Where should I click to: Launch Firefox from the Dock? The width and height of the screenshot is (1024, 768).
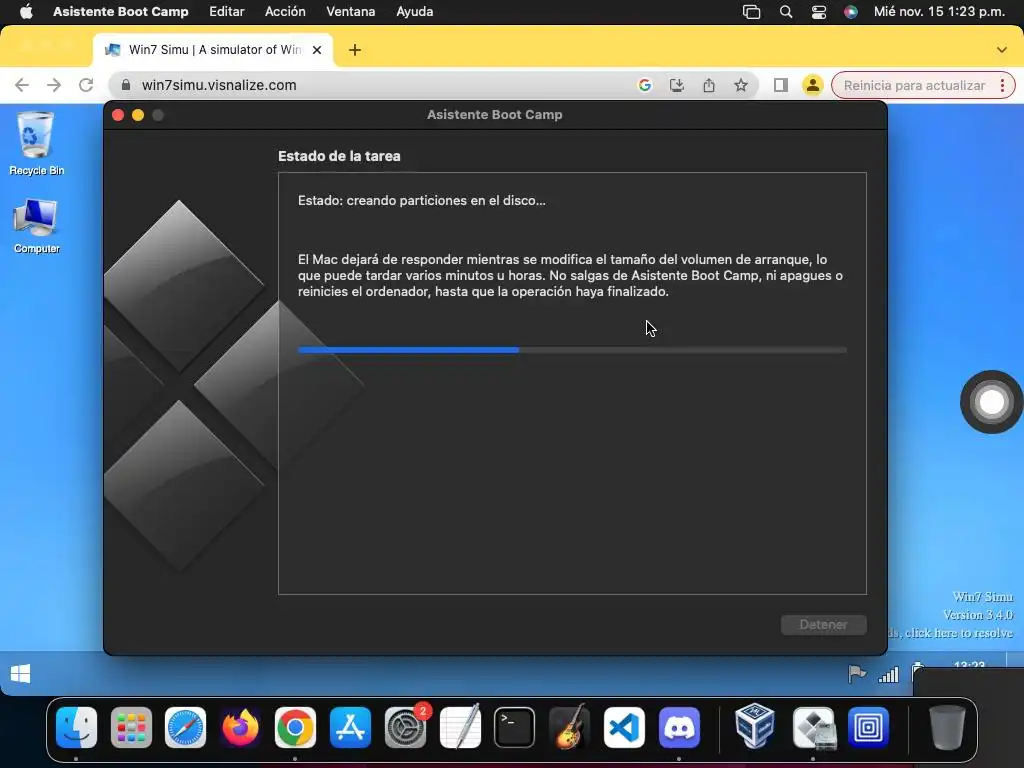[x=240, y=727]
